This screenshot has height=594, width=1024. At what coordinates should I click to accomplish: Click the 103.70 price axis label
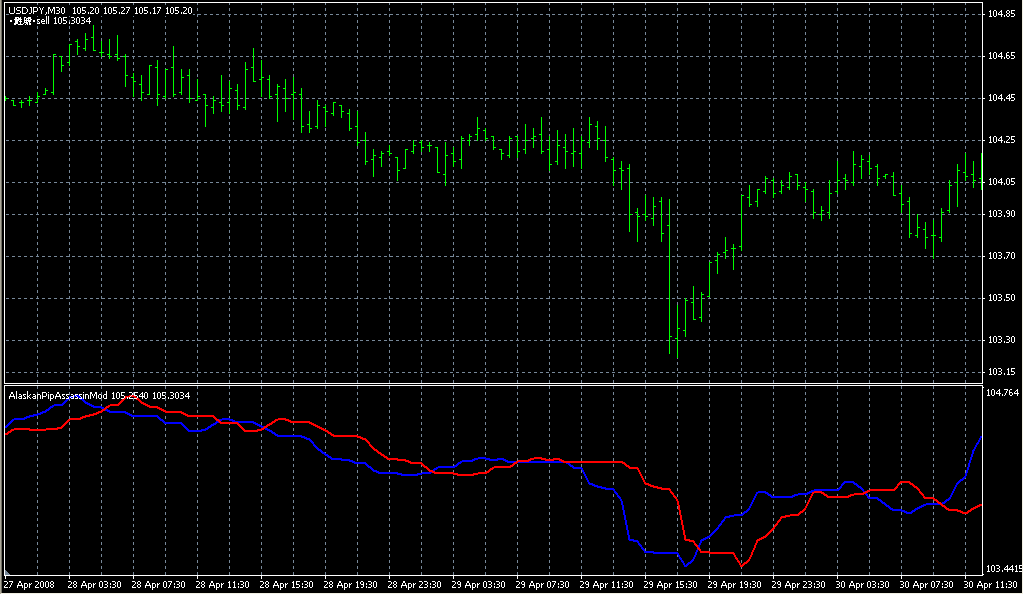pos(1001,257)
